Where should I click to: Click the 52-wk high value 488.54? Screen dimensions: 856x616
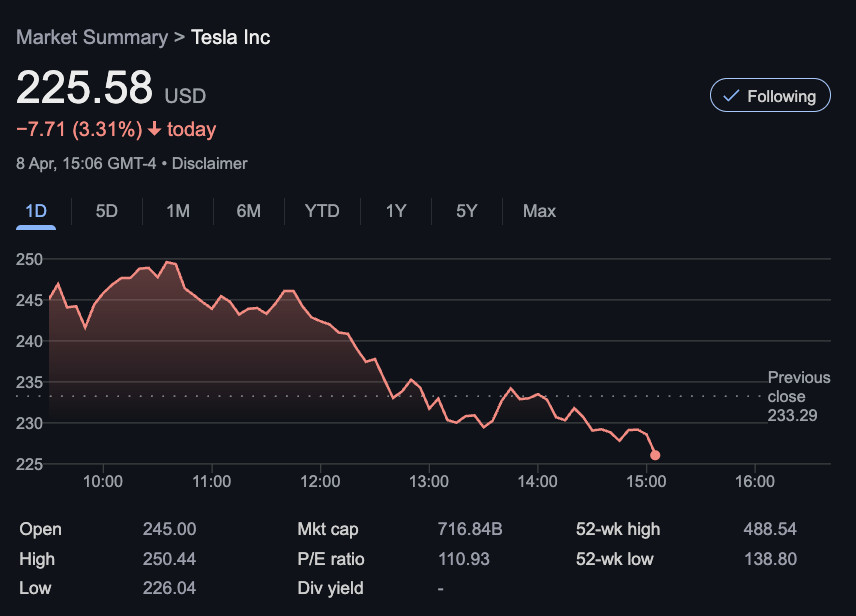point(770,529)
